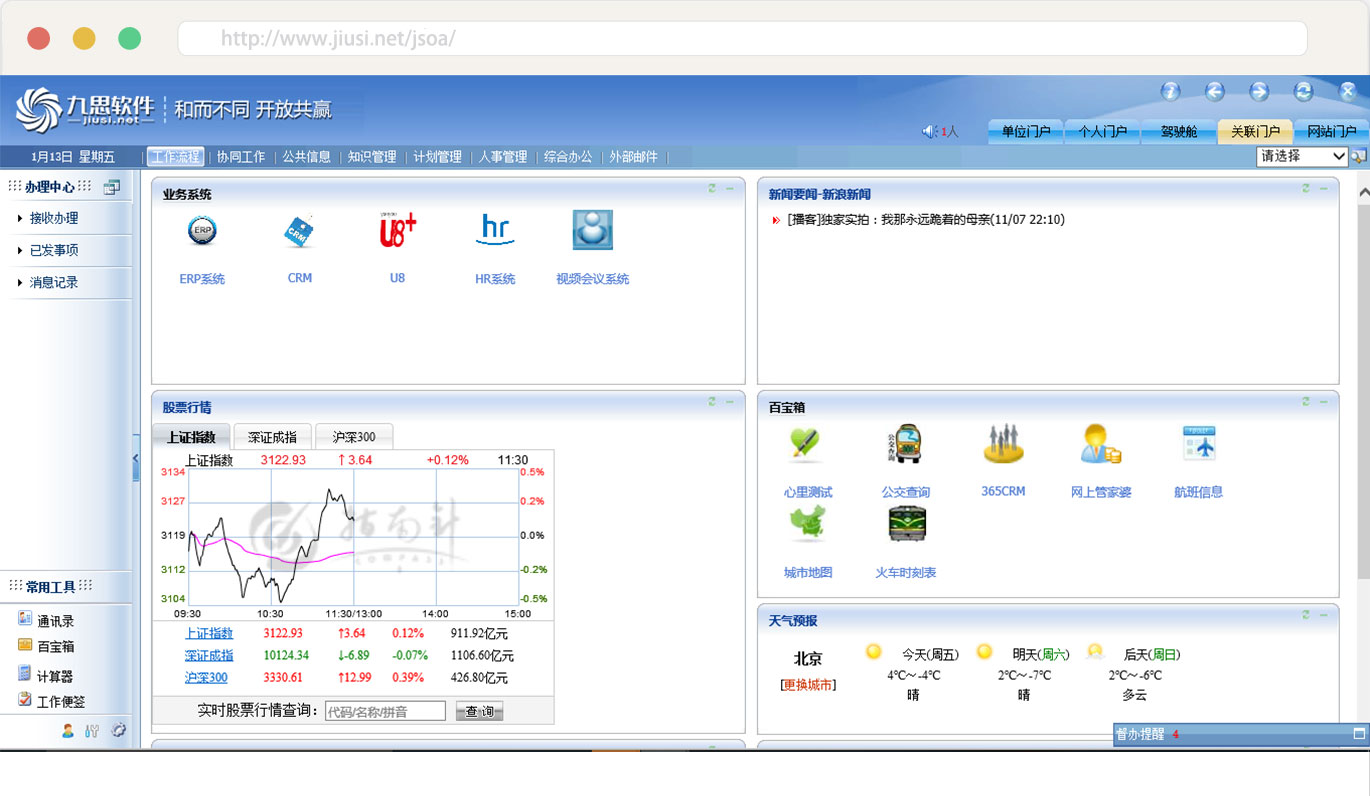Open the 请选择 dropdown
Screen dimensions: 1370x796
coord(1302,156)
